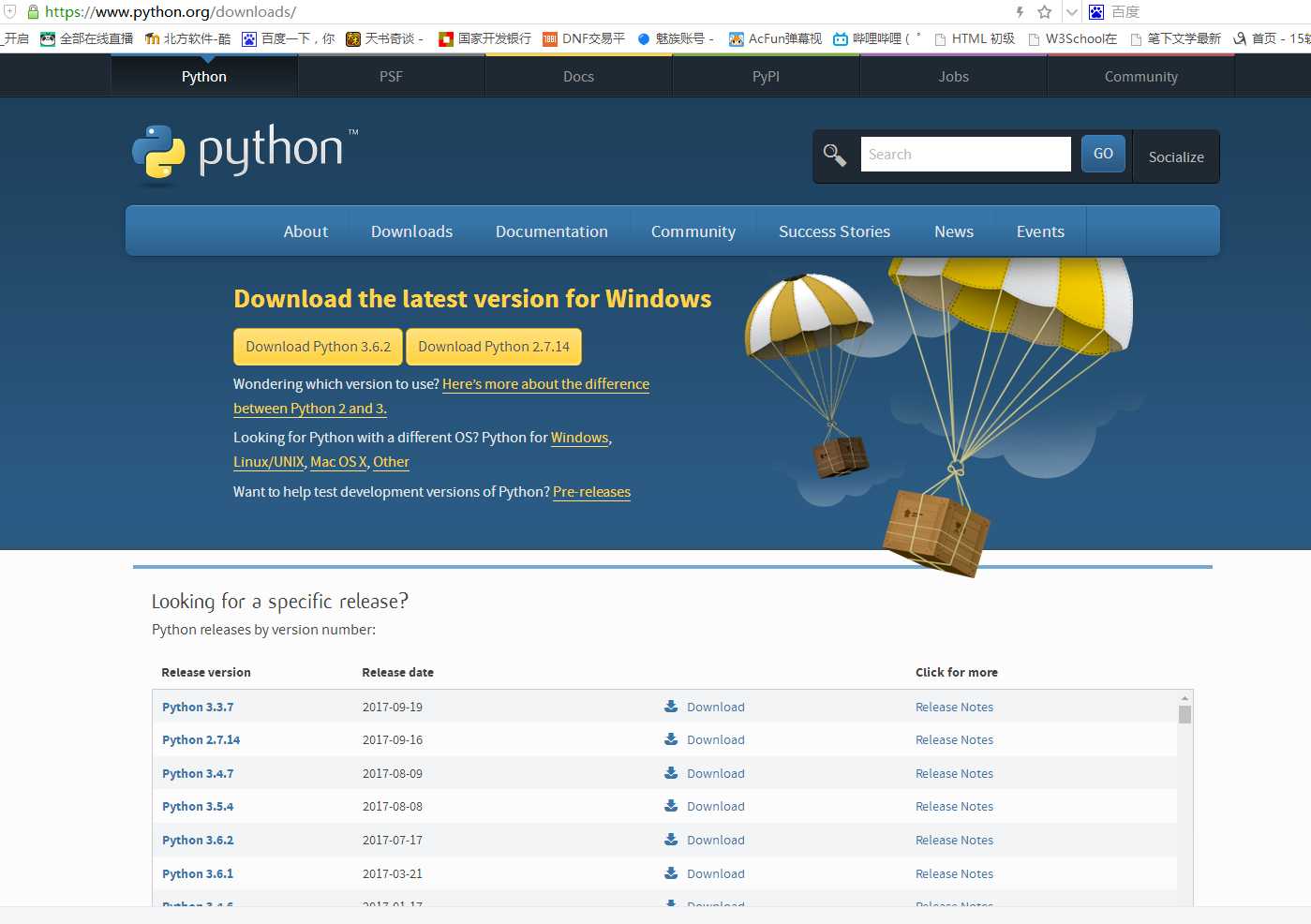Screen dimensions: 1311x924
Task: Click download icon for Python 3.6.2 row
Action: click(671, 840)
